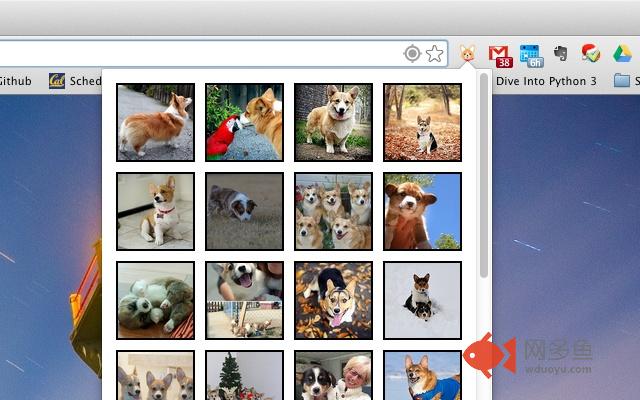Image resolution: width=640 pixels, height=400 pixels.
Task: Open the Gmail checker extension icon
Action: pyautogui.click(x=500, y=56)
